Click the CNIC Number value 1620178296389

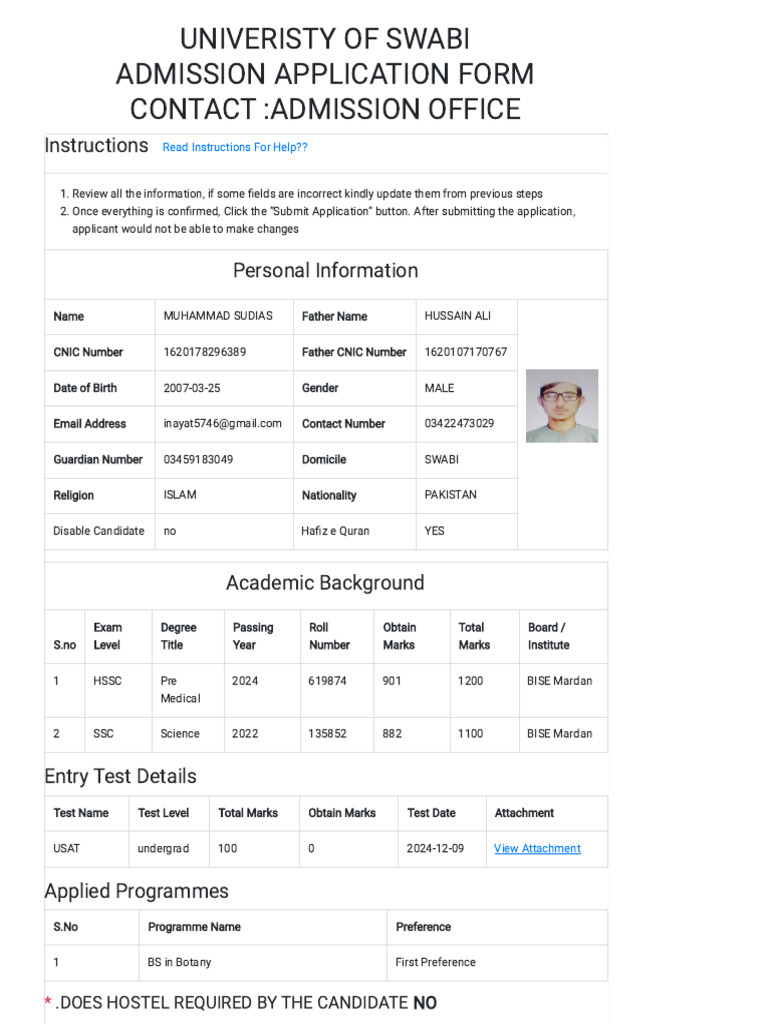tap(205, 352)
